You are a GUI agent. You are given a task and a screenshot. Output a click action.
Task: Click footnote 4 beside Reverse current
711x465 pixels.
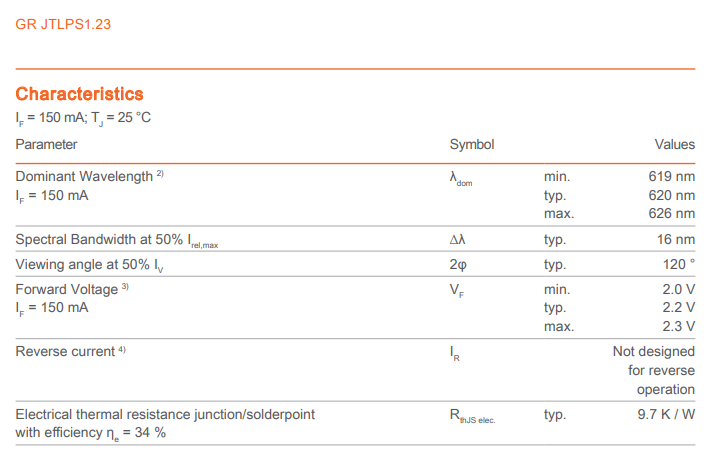pyautogui.click(x=121, y=350)
